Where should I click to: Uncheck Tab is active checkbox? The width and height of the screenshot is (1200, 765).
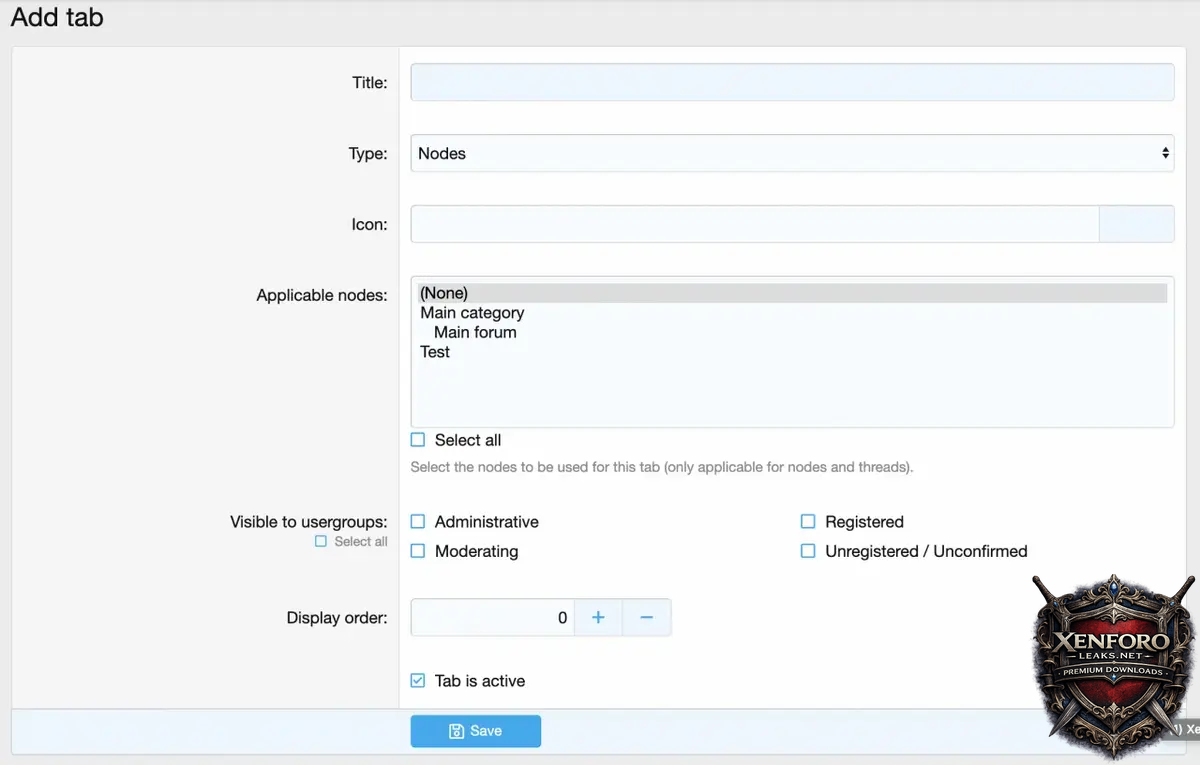coord(418,681)
